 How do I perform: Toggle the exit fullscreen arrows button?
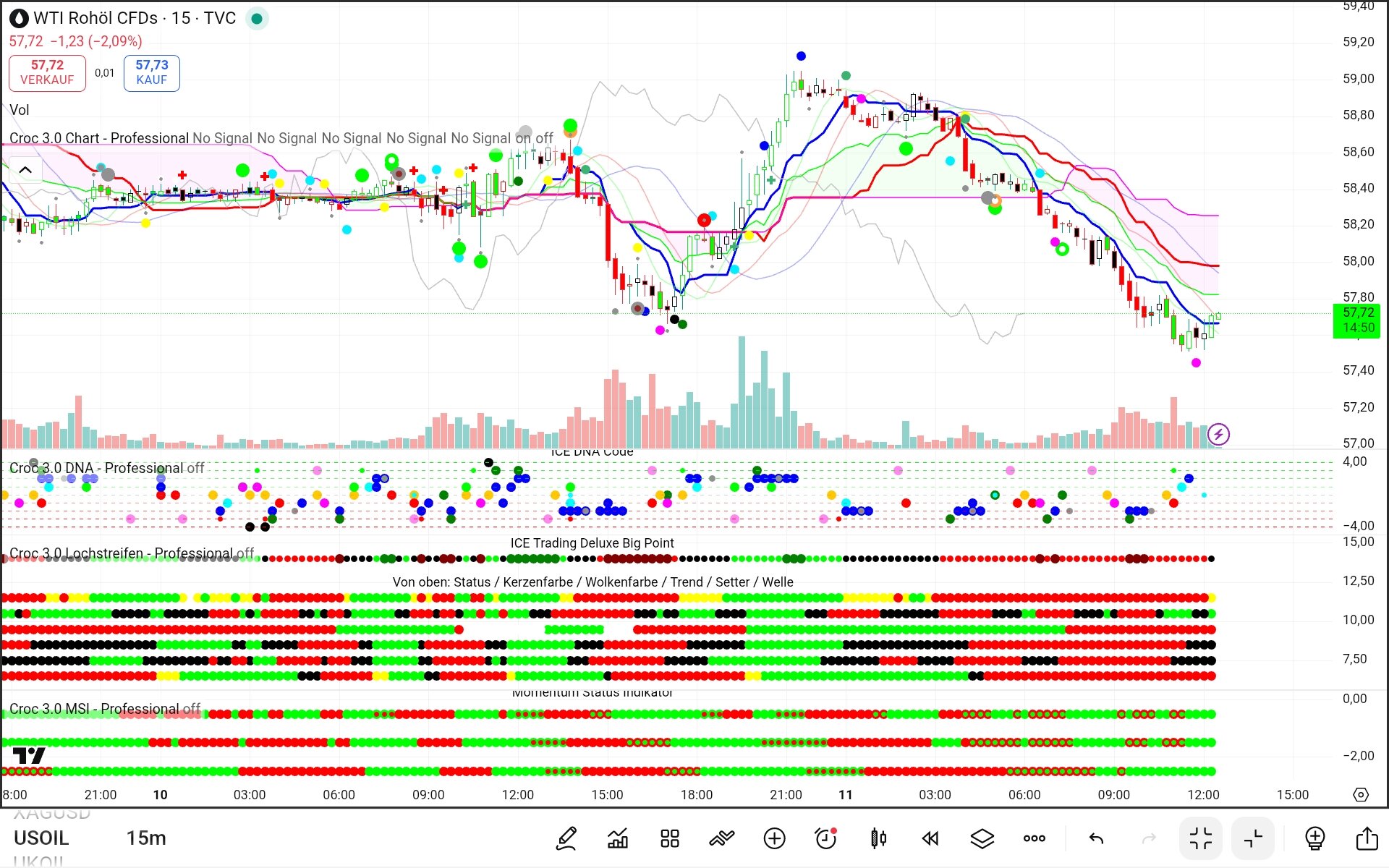(x=1201, y=838)
